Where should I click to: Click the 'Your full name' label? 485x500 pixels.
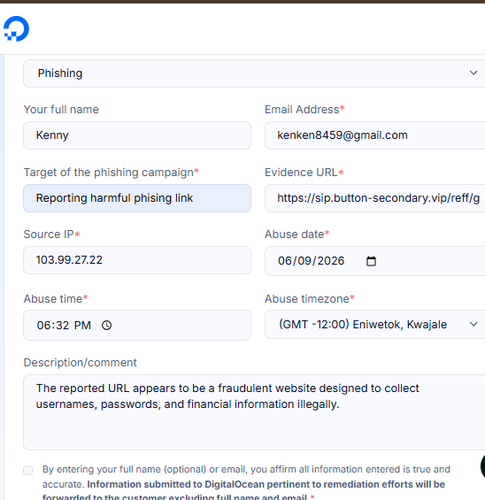[61, 110]
